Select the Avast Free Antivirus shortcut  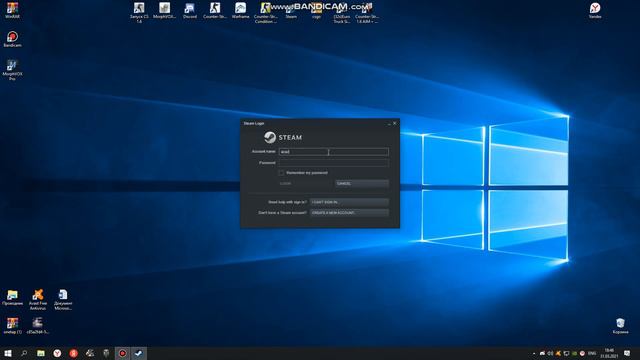point(38,300)
